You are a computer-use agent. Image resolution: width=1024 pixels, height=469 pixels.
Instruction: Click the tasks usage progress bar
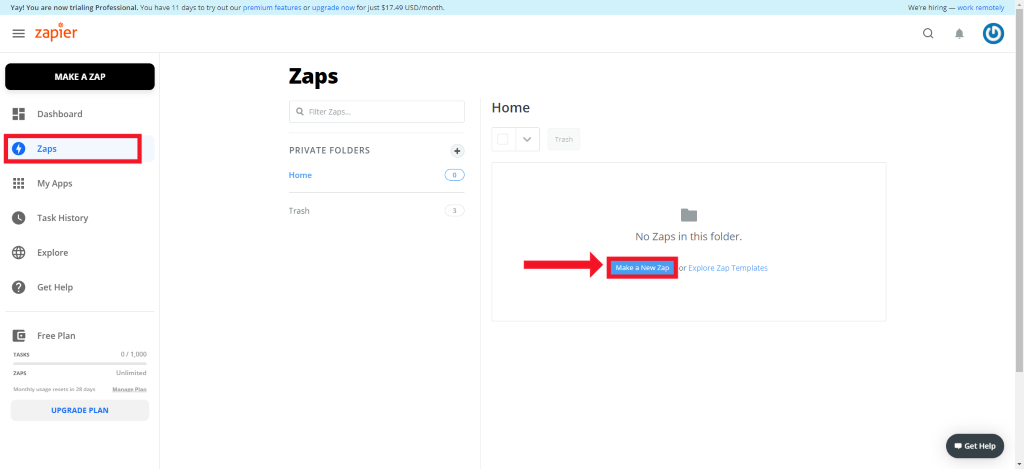coord(80,363)
